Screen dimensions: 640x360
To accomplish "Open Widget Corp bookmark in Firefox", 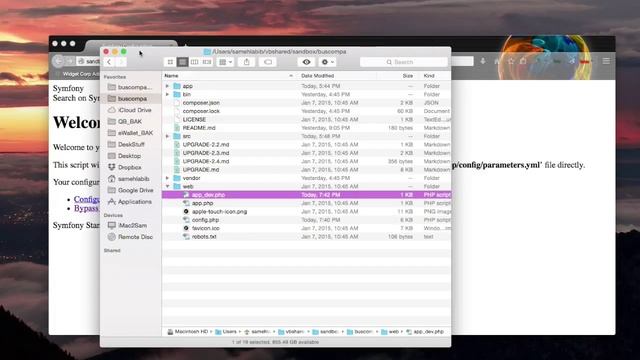I will click(79, 74).
